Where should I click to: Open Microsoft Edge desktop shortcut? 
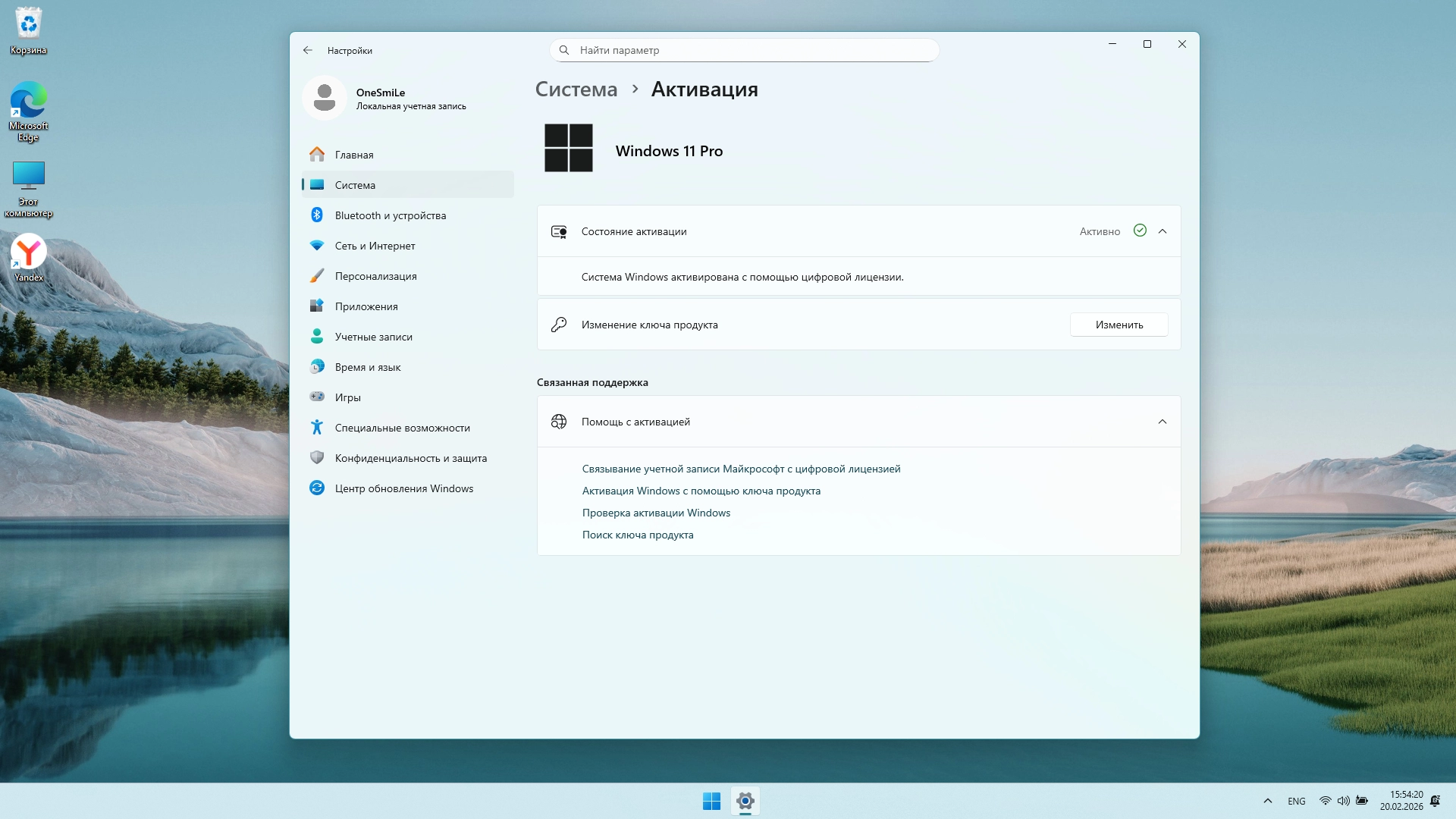tap(28, 111)
